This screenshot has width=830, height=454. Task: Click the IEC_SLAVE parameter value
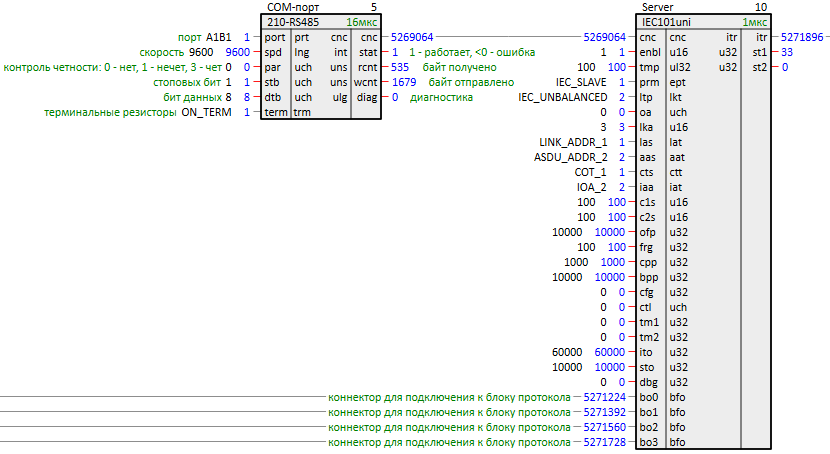(x=583, y=82)
